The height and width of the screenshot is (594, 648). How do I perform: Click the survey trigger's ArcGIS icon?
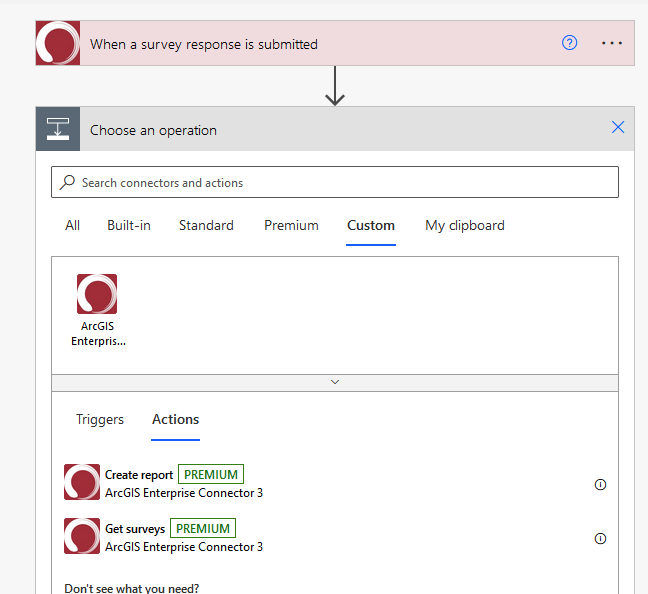57,44
